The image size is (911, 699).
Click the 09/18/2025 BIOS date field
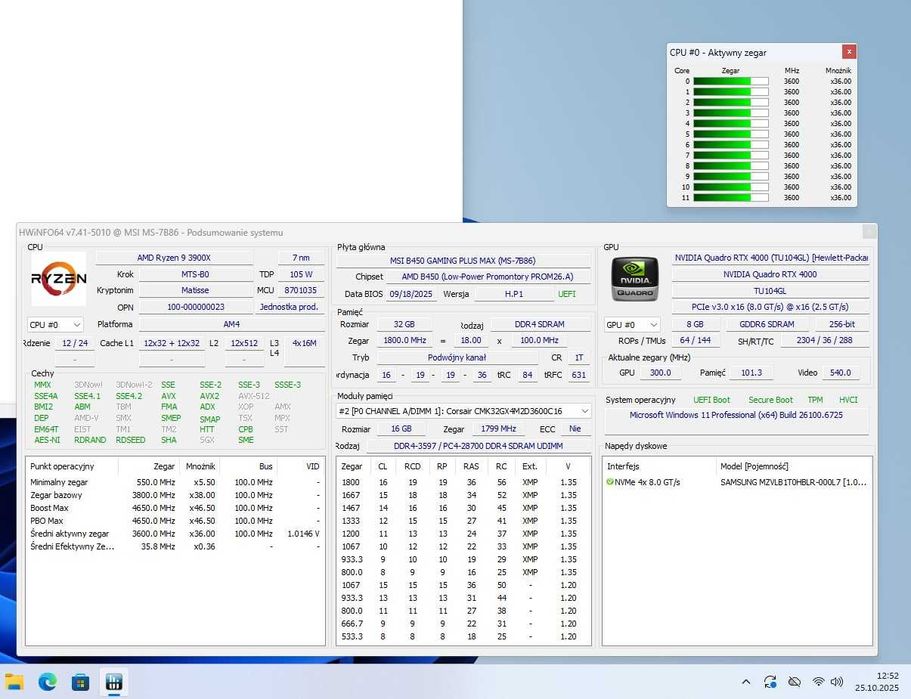tap(411, 294)
